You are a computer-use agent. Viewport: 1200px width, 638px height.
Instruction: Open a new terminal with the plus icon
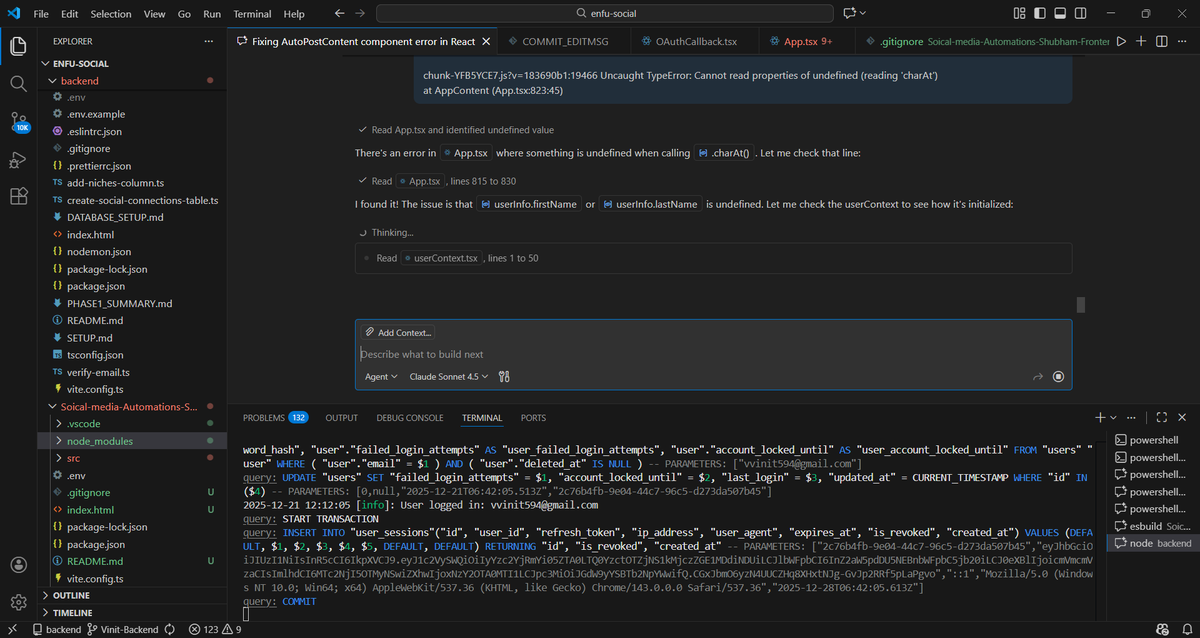click(x=1102, y=418)
